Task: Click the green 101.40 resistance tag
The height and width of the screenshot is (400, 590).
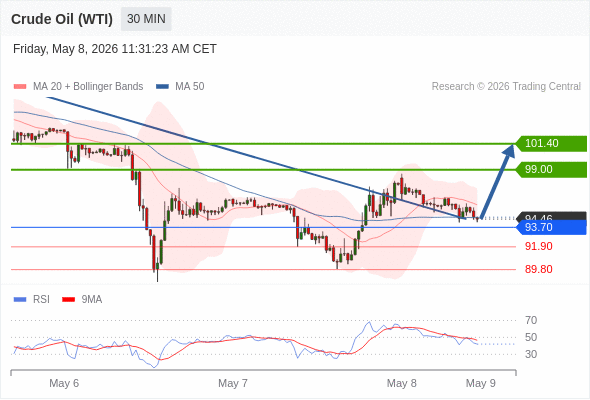Action: pyautogui.click(x=550, y=143)
